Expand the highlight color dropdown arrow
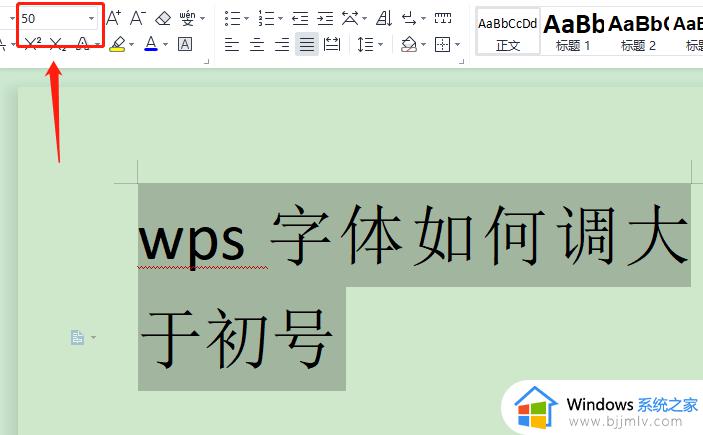 (131, 44)
